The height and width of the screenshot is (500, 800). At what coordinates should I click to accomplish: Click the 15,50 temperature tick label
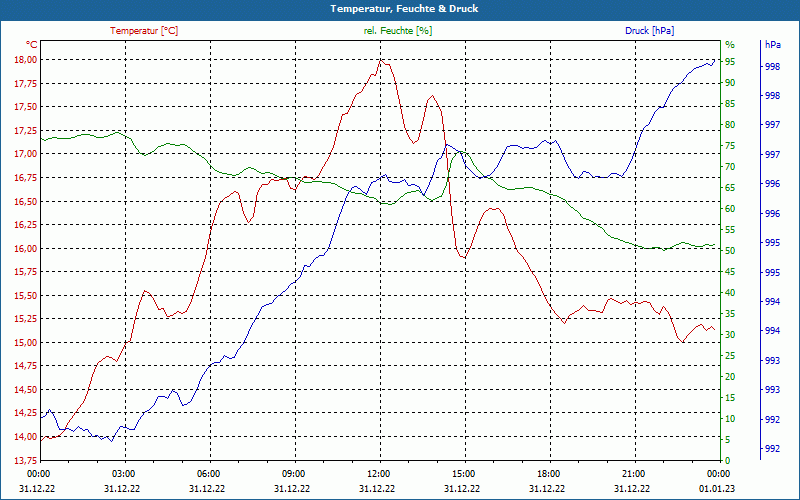[x=24, y=296]
